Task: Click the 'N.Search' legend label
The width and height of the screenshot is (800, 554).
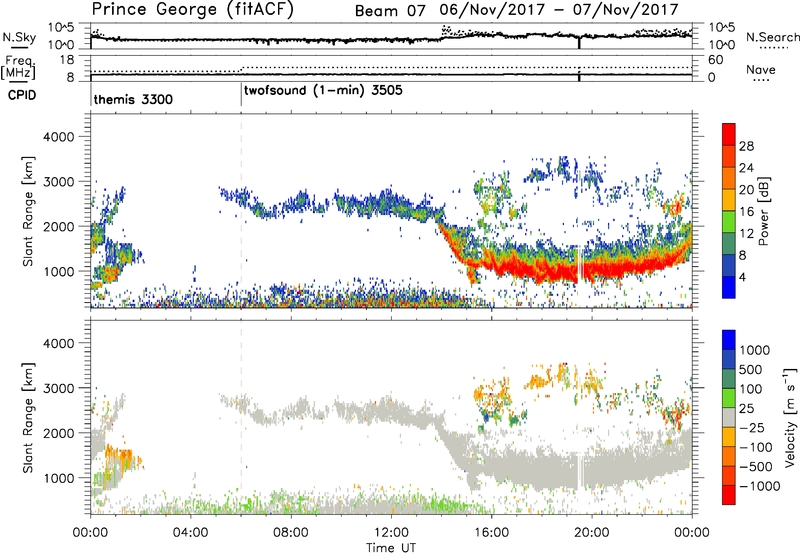Action: (773, 37)
